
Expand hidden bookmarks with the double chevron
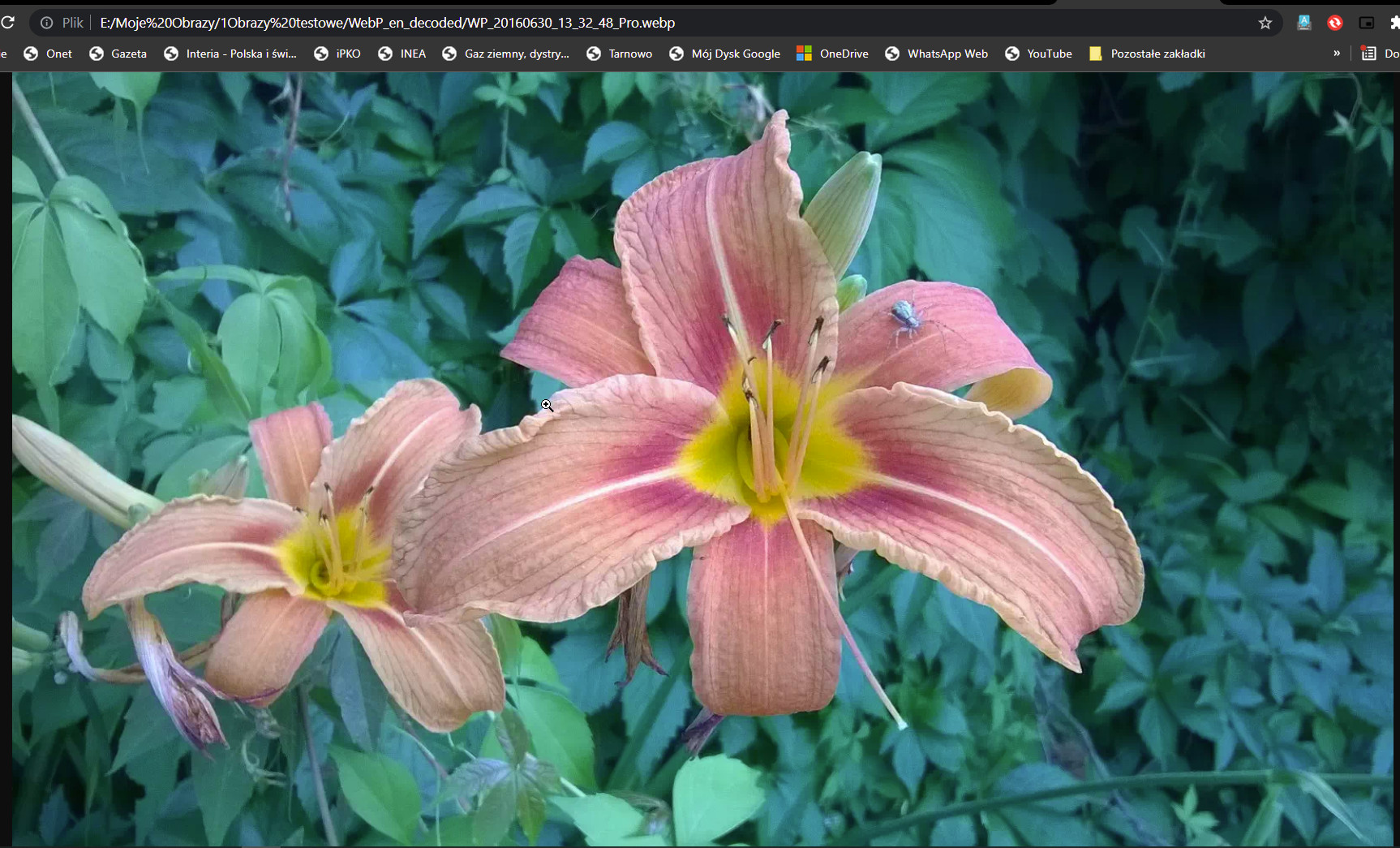coord(1336,54)
